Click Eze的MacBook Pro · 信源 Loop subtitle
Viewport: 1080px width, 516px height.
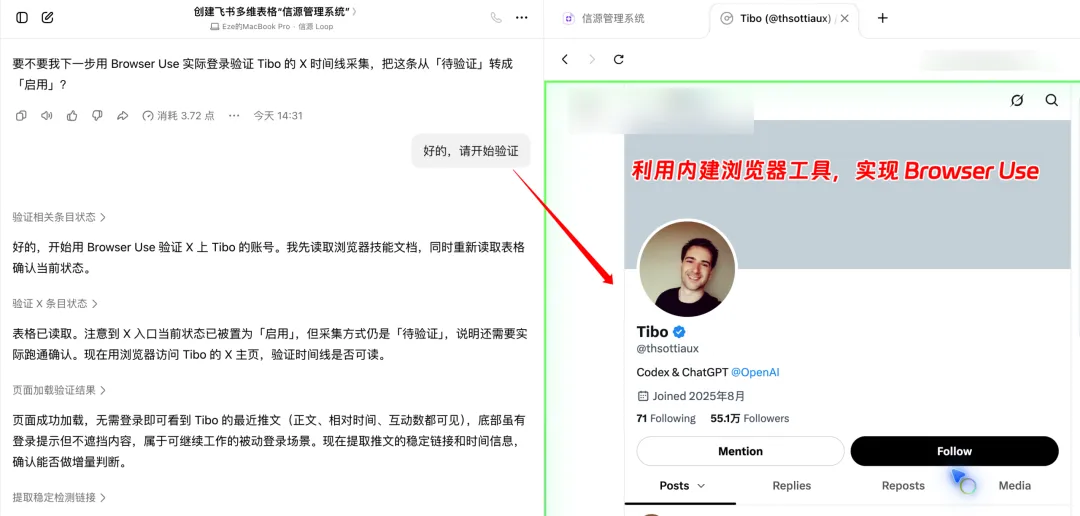[273, 26]
